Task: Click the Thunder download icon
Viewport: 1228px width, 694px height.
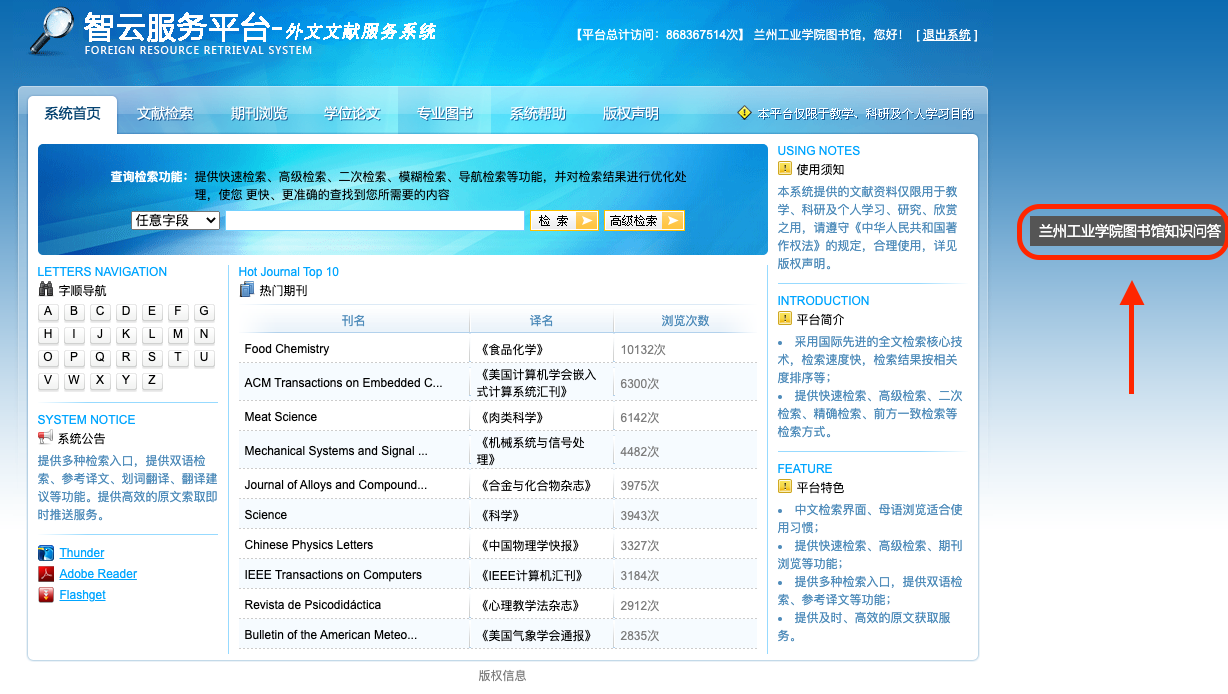Action: coord(46,553)
